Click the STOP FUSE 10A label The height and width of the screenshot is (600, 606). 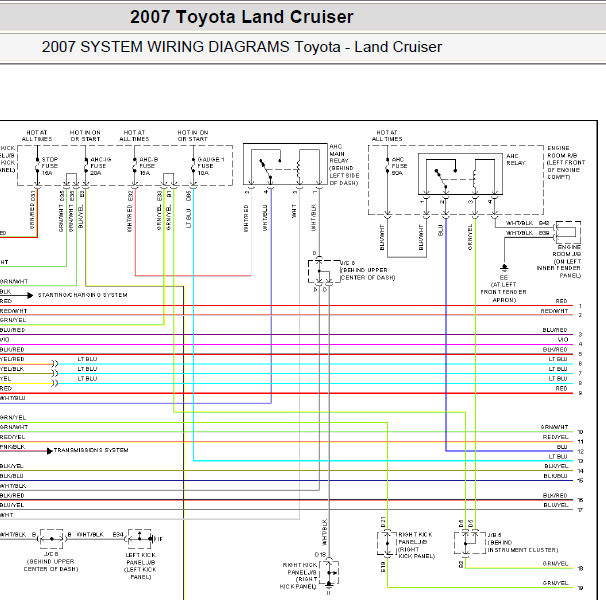click(x=50, y=166)
